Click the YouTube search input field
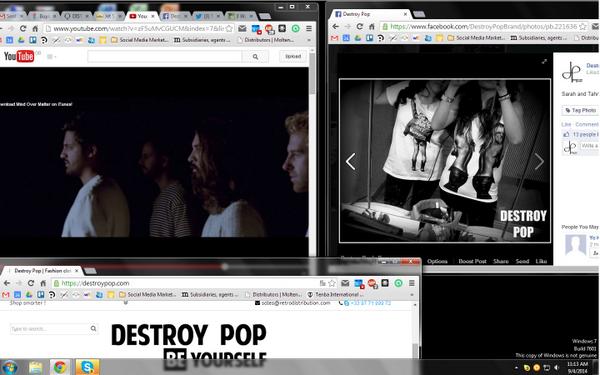 pyautogui.click(x=165, y=57)
